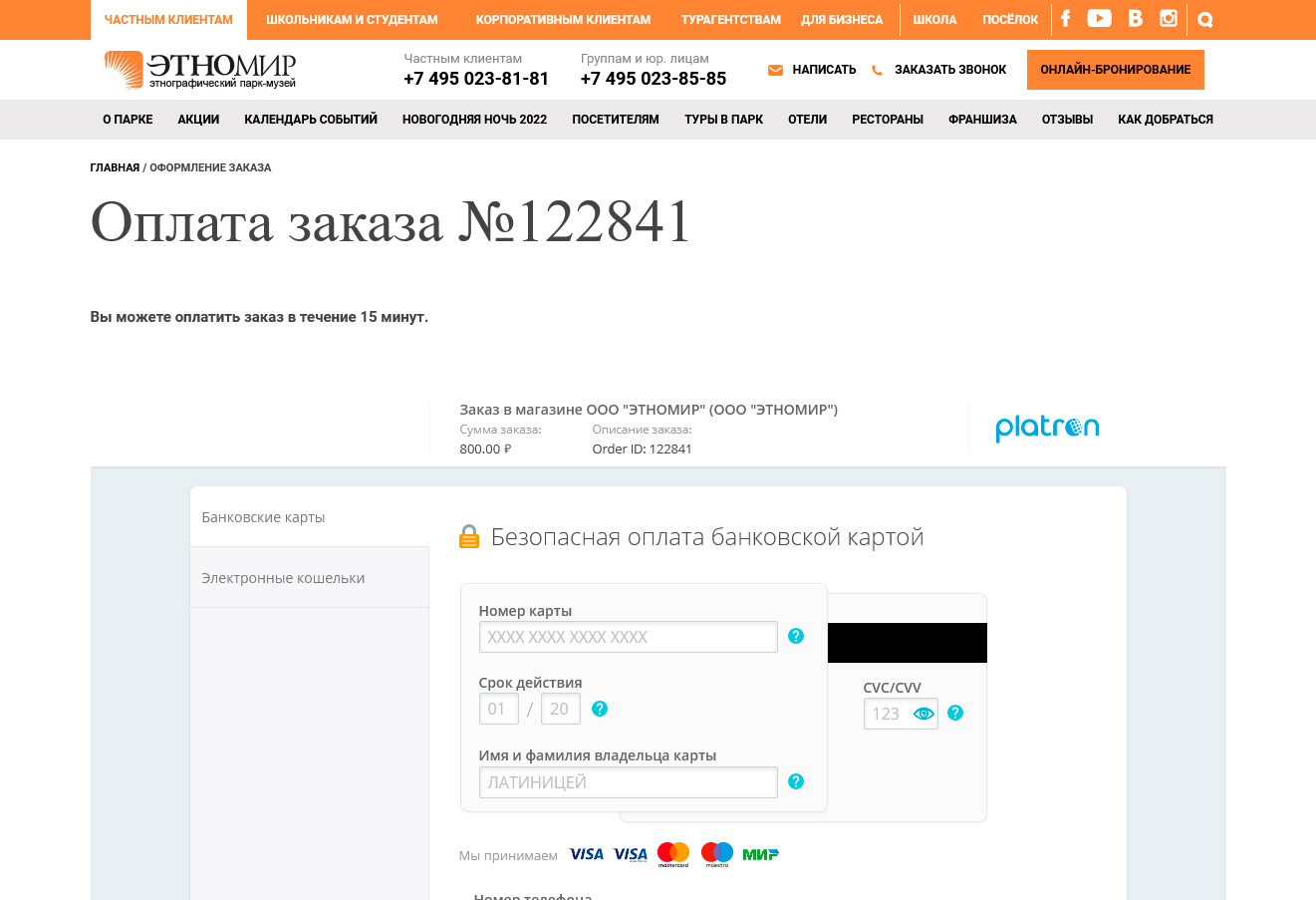
Task: Open help icon for expiry date
Action: tap(600, 709)
